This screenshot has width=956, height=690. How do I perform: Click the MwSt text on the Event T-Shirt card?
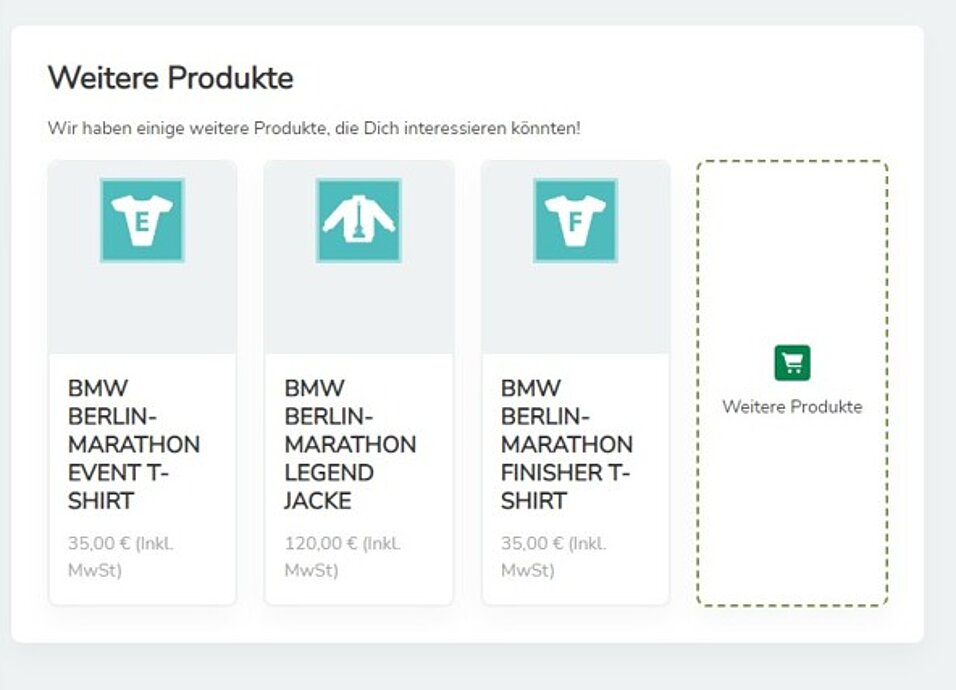pos(94,571)
